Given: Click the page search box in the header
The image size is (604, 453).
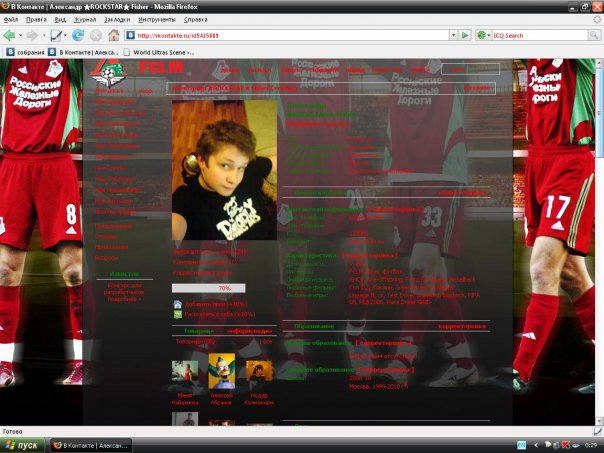Looking at the screenshot, I should (x=470, y=69).
